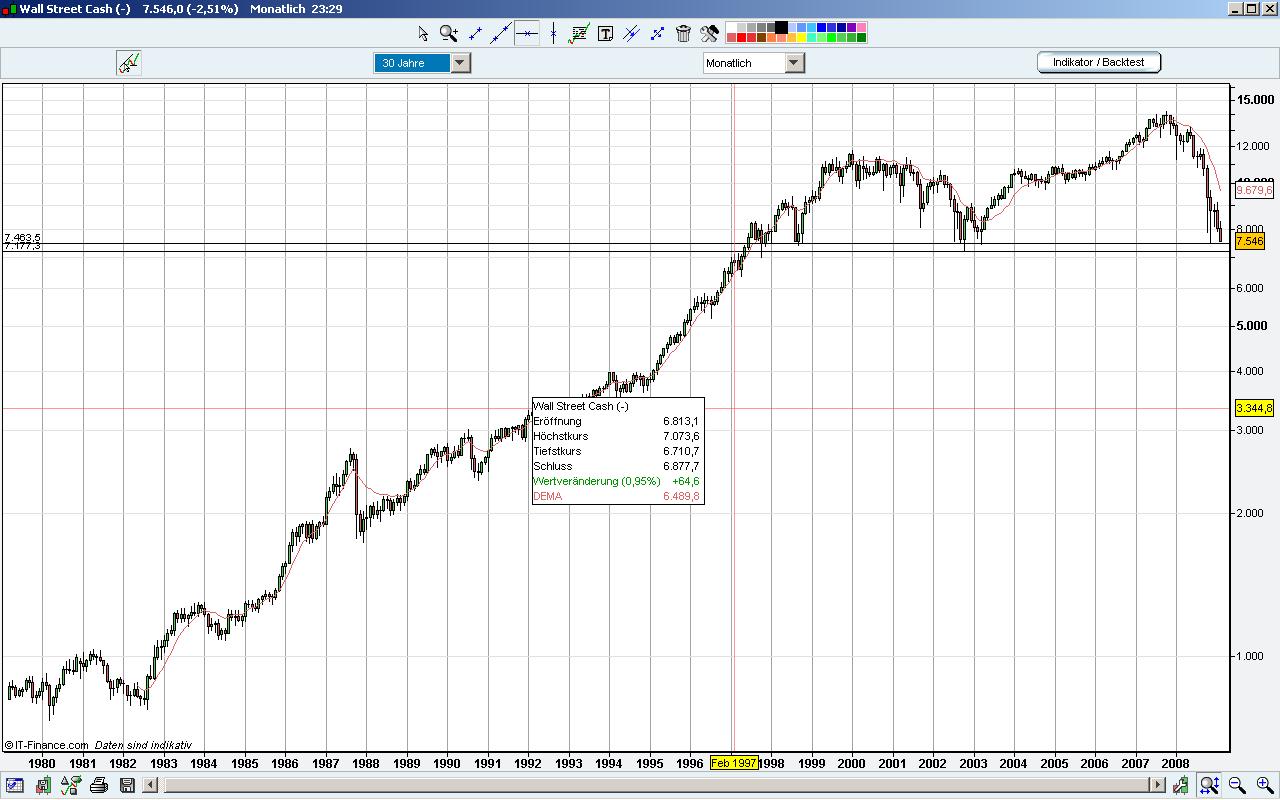Open the 30 Jahre time range dropdown
The width and height of the screenshot is (1280, 800).
[459, 62]
